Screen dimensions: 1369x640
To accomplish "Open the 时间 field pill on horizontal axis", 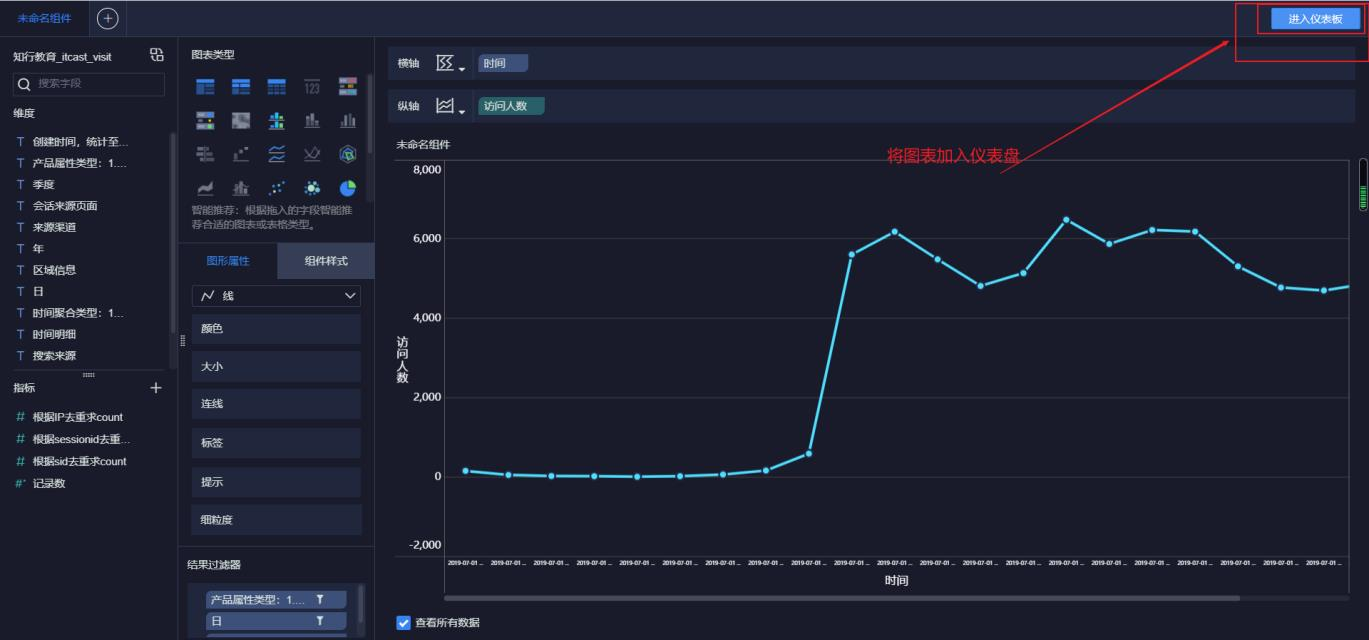I will (503, 64).
